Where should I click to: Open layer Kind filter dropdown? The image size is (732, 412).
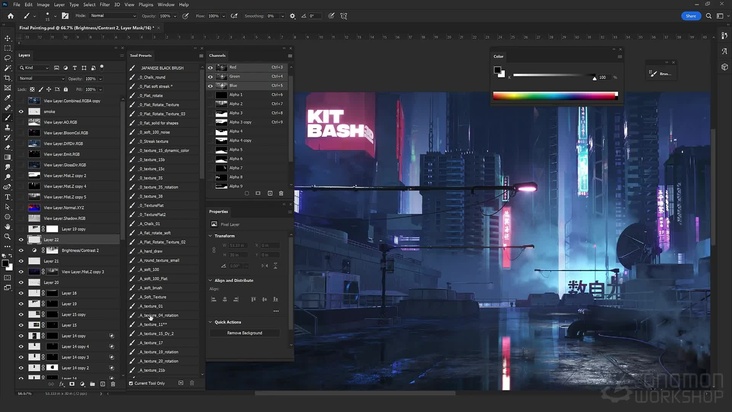(35, 68)
